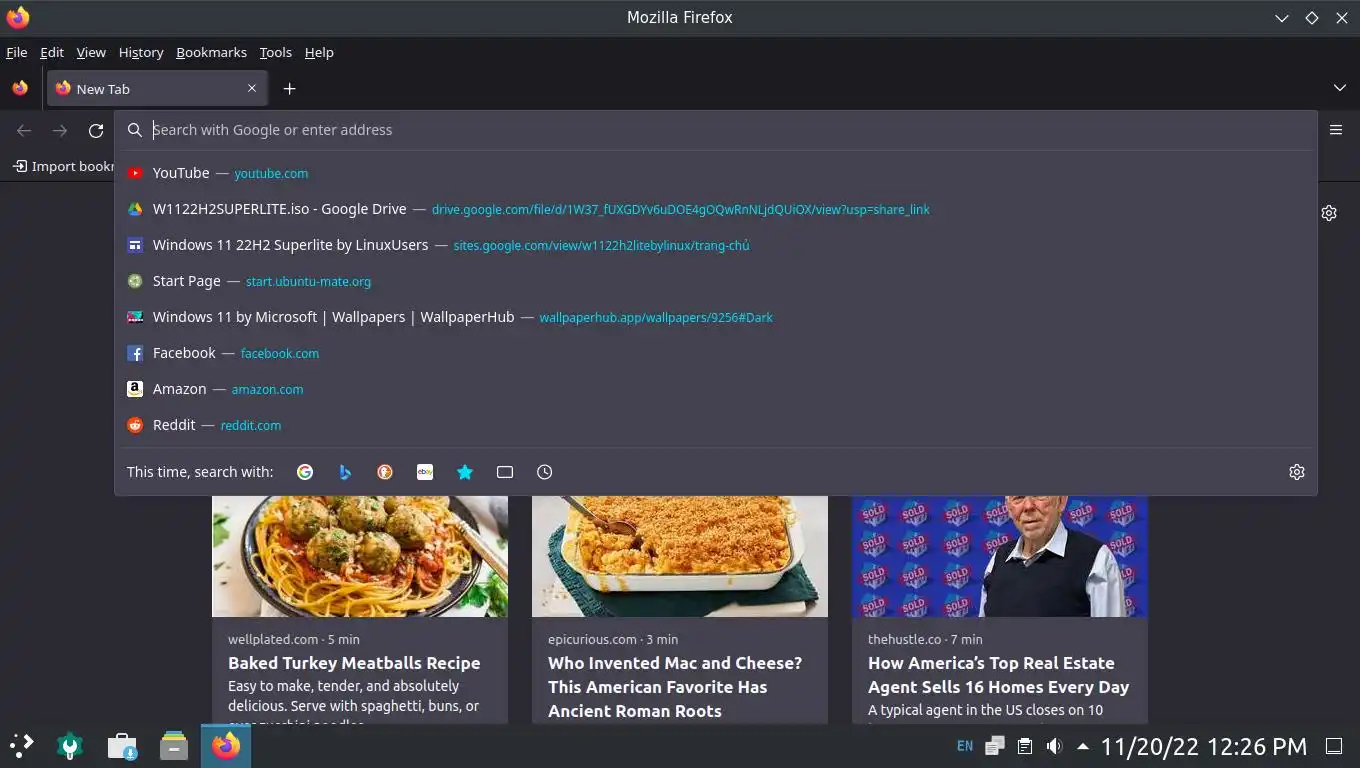Viewport: 1360px width, 768px height.
Task: Read America's Top Real Estate Agent article
Action: coord(998,675)
